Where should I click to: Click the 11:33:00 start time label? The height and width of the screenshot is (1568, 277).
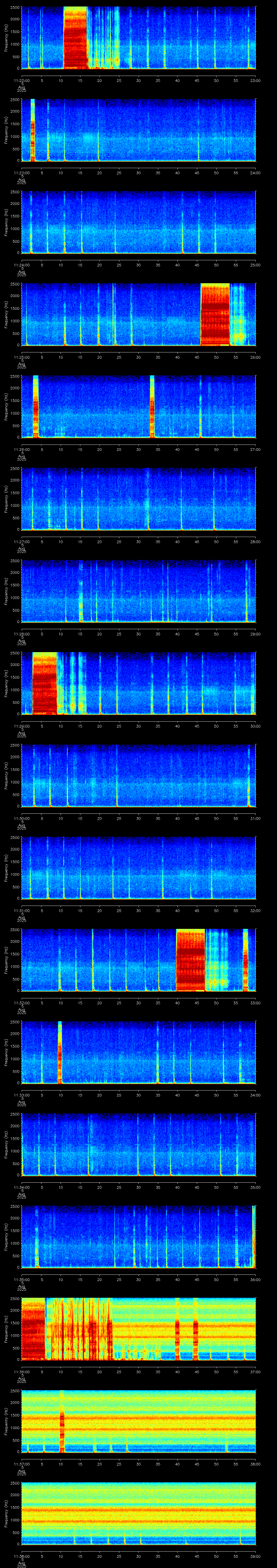[x=21, y=1095]
